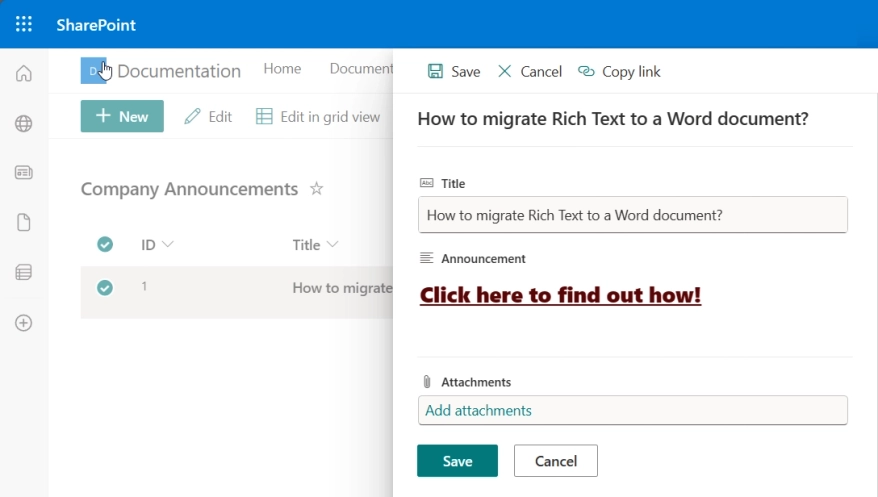Open list item titled 'How to migrate'

343,288
